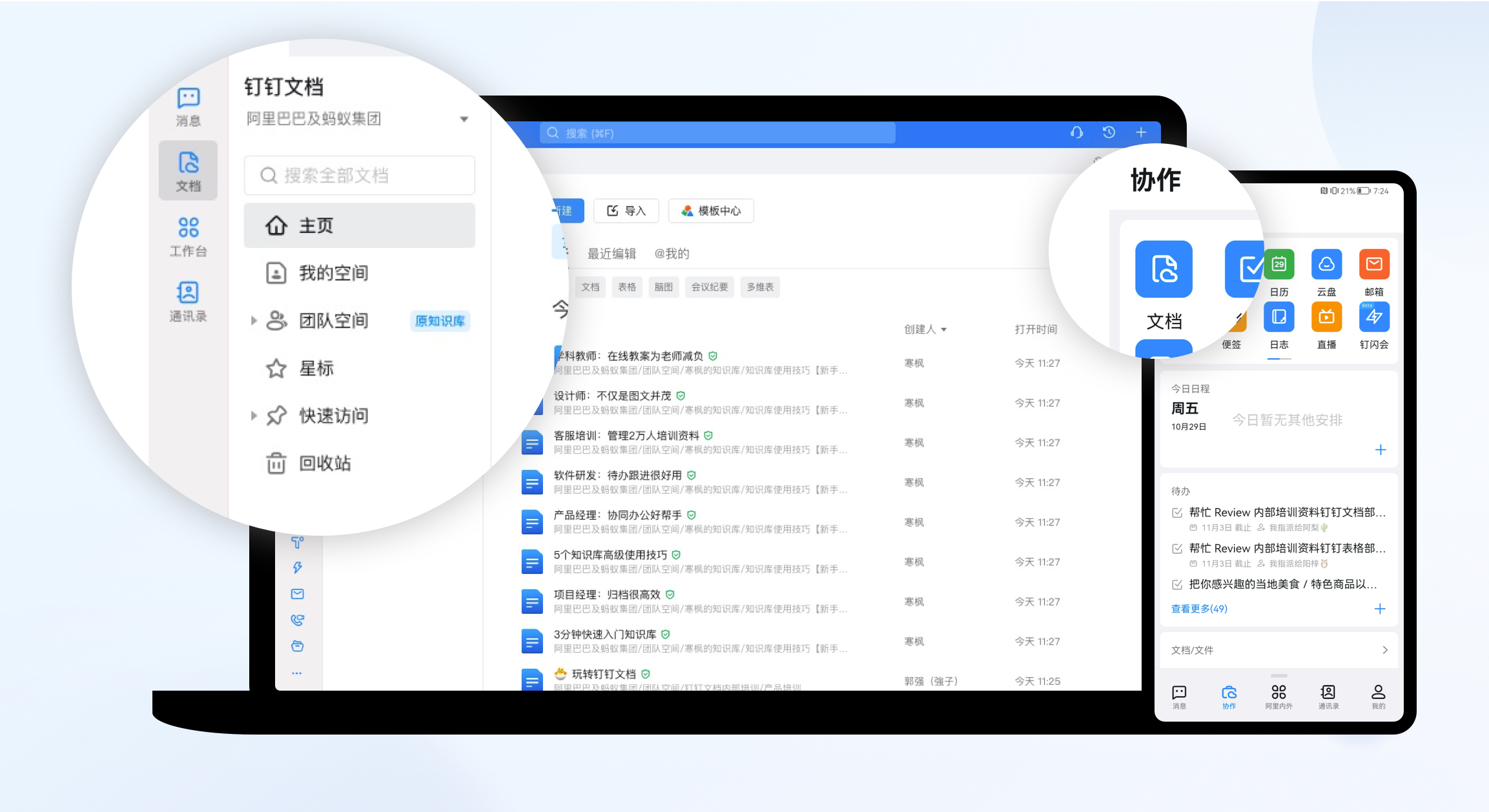The image size is (1489, 812).
Task: Click the 模板中心 button
Action: pos(710,210)
